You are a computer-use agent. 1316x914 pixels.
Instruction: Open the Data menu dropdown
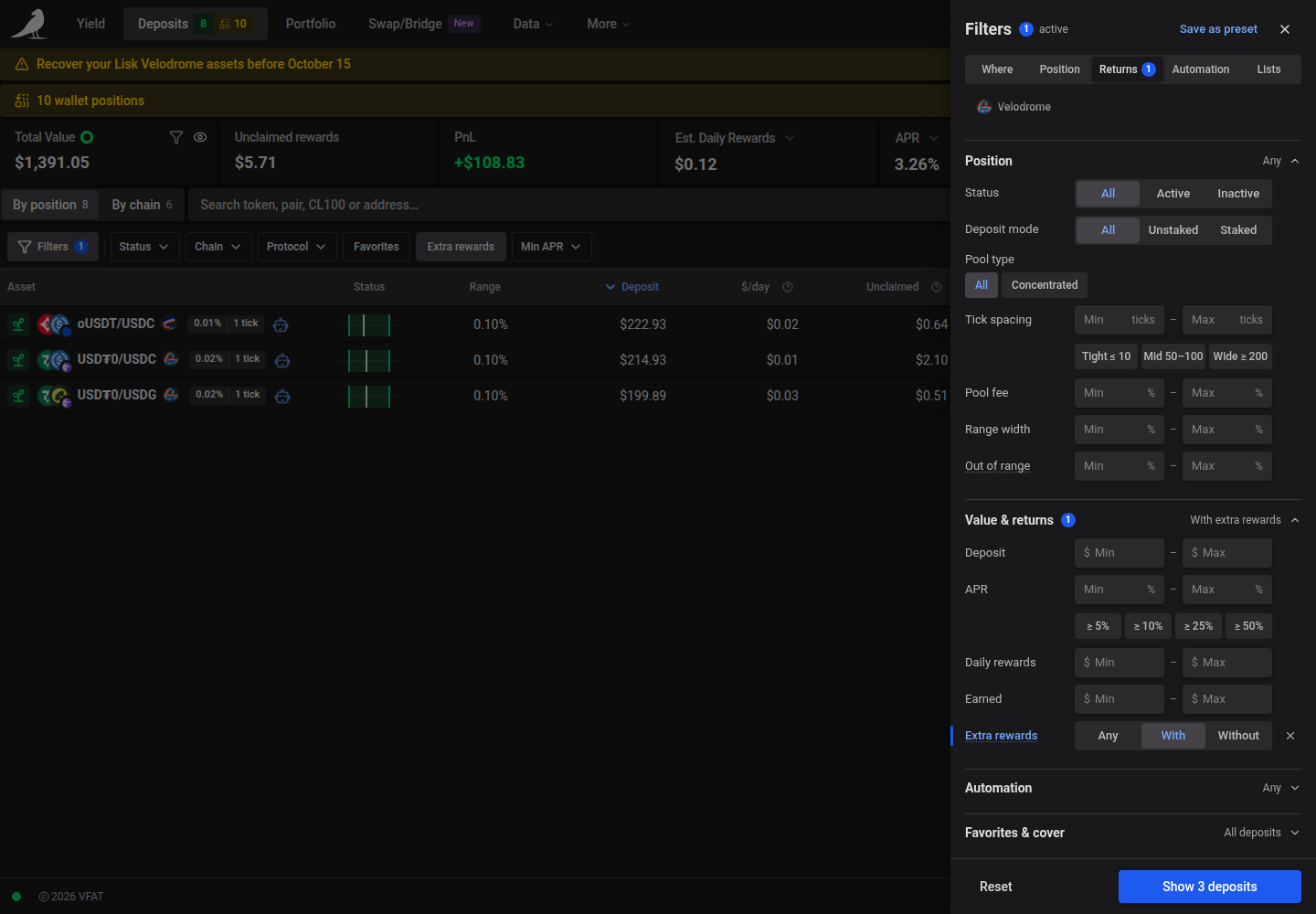[533, 24]
